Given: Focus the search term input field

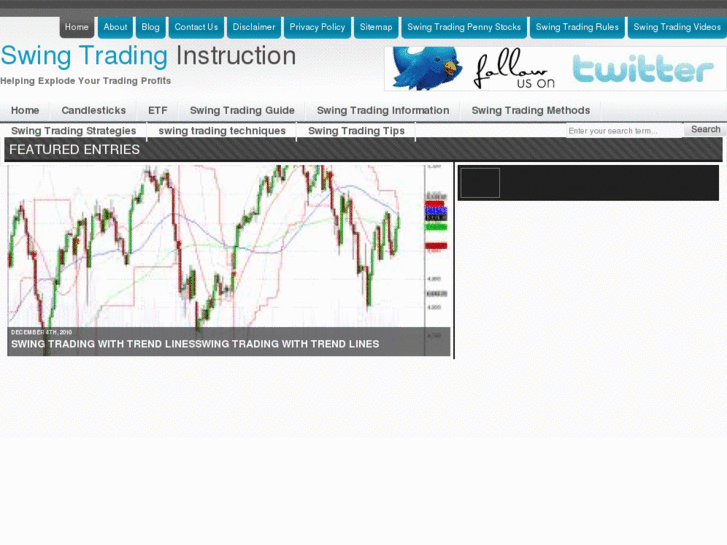Looking at the screenshot, I should (624, 131).
